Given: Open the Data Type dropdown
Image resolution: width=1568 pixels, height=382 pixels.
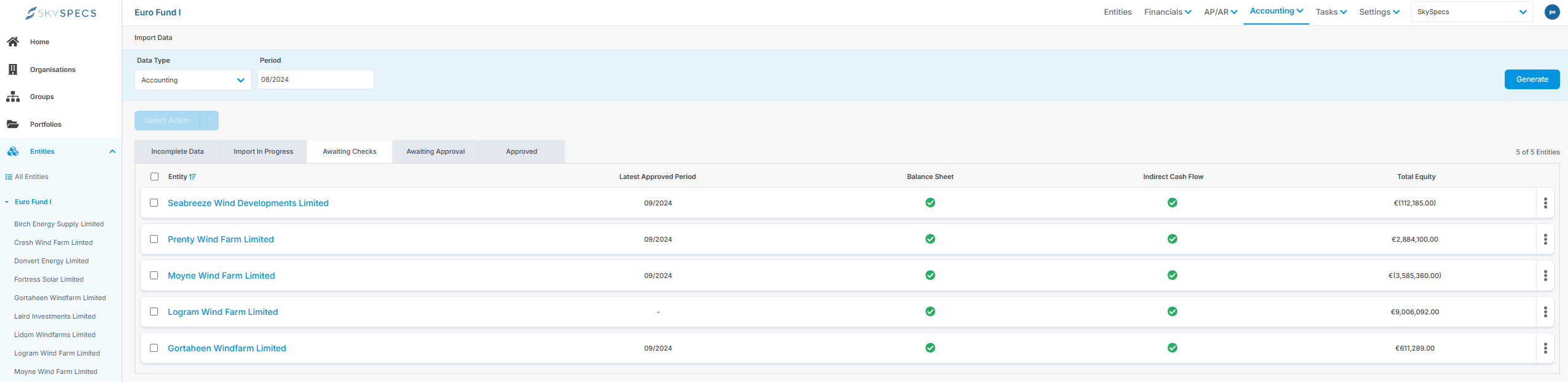Looking at the screenshot, I should point(192,80).
